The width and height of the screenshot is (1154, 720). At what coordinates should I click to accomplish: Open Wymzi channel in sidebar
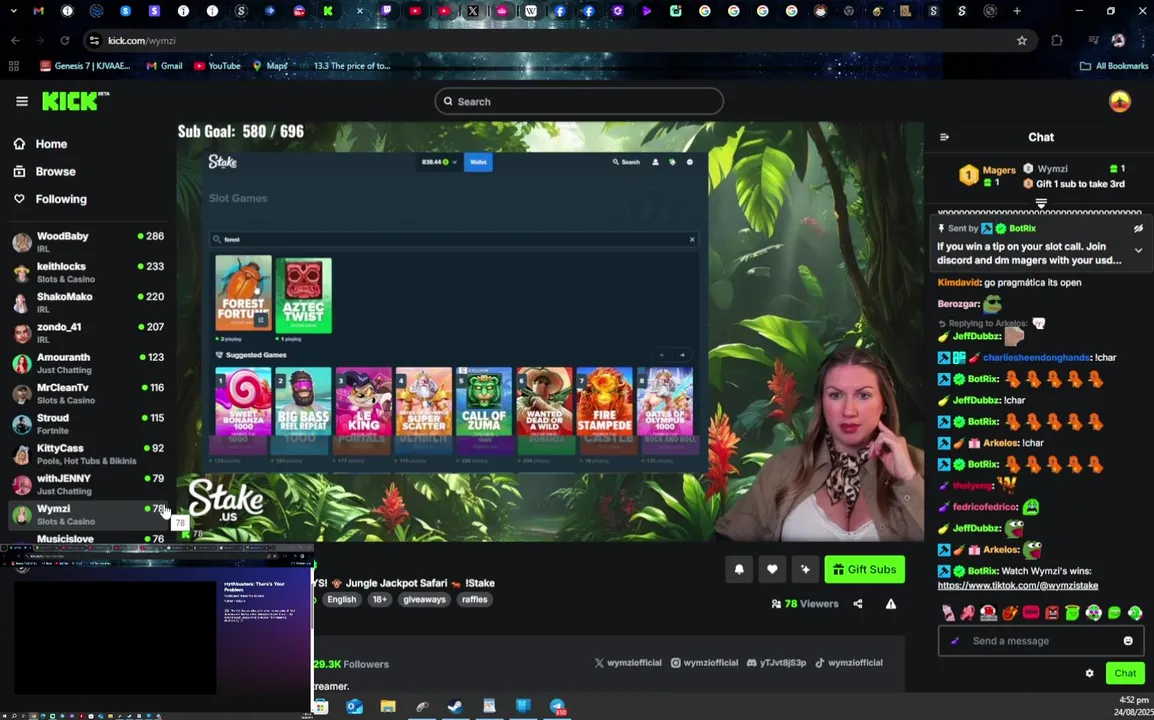(x=88, y=514)
